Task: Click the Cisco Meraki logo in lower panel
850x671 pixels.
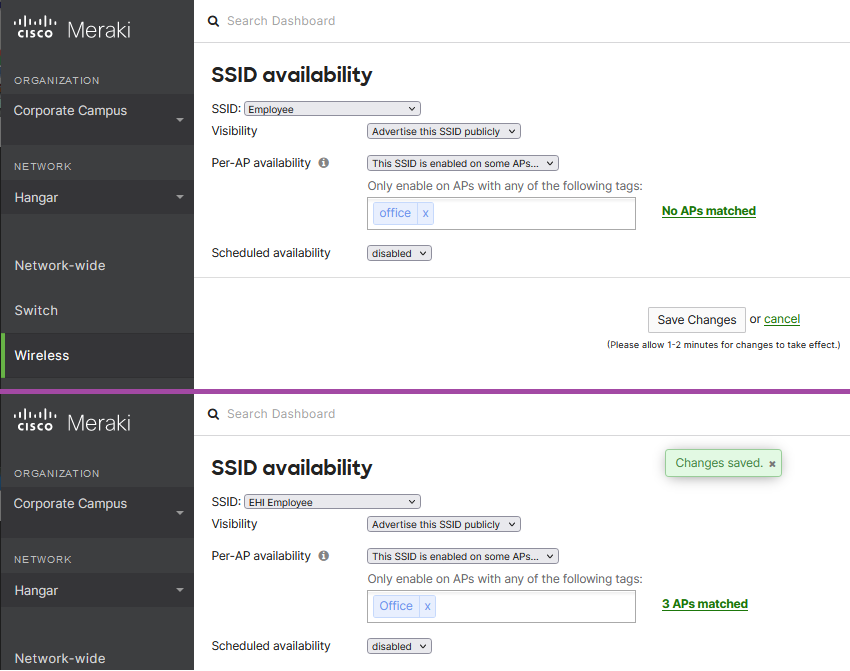Action: 72,422
